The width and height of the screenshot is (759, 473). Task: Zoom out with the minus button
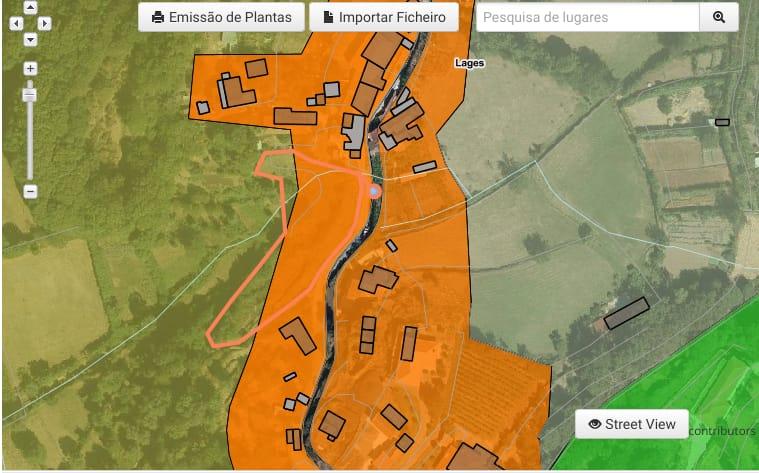point(30,192)
